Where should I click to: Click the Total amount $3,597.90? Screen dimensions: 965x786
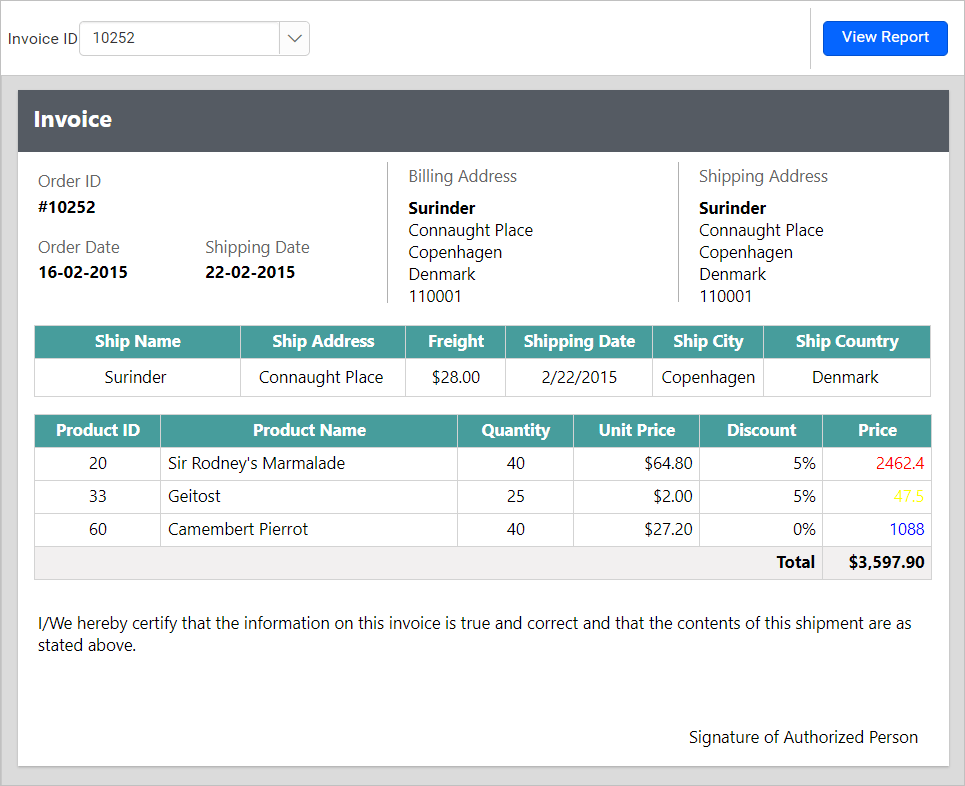877,562
